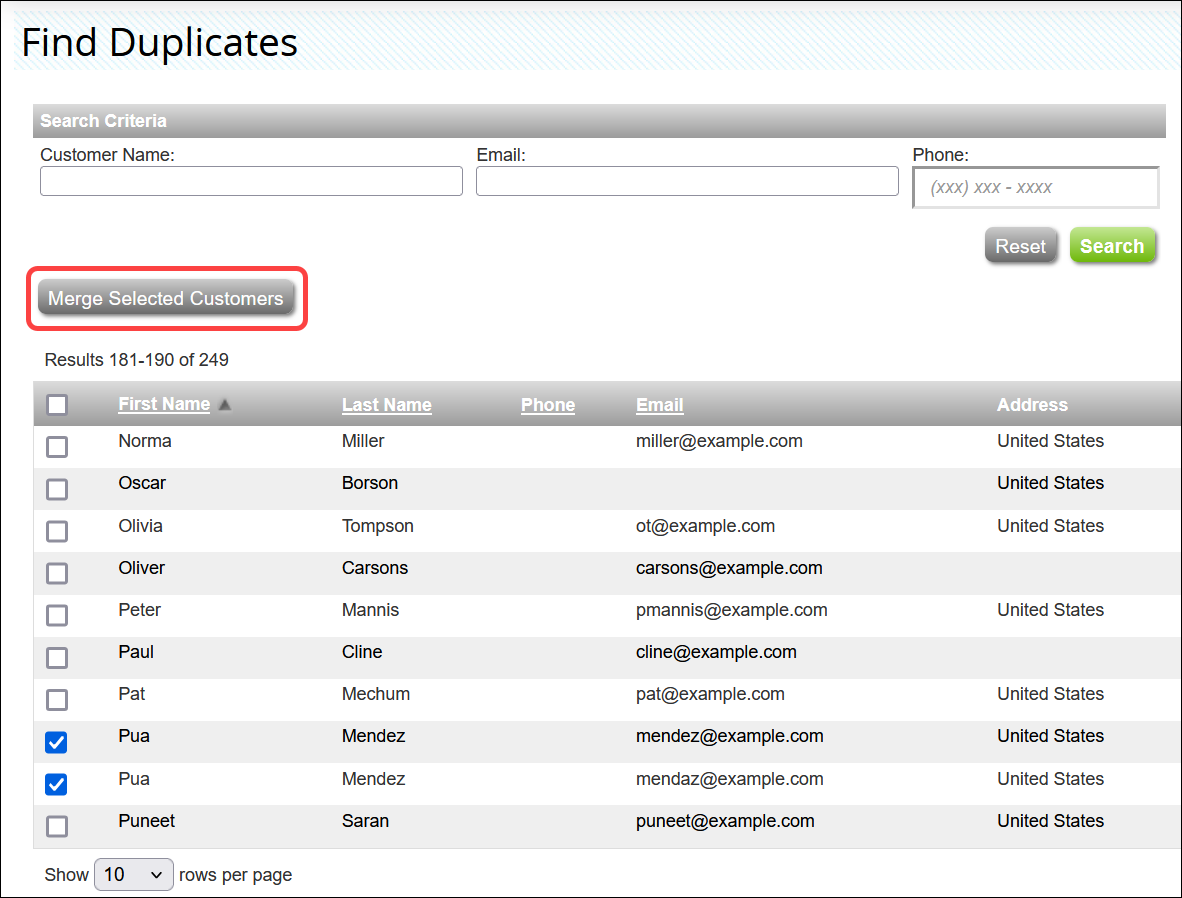Check the Pat Mechum row checkbox

(x=57, y=700)
